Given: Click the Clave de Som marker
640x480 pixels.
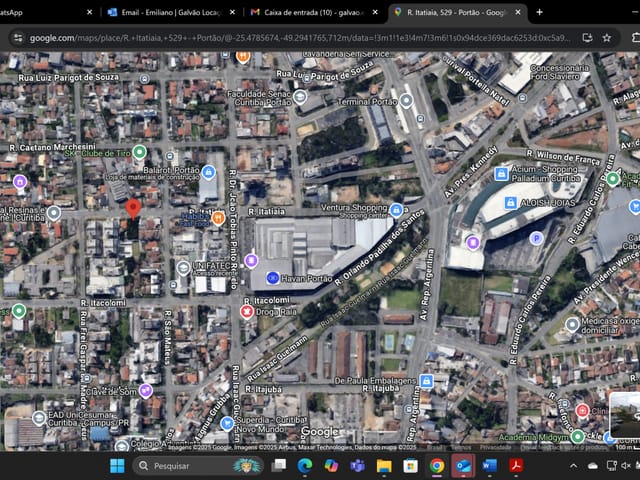Looking at the screenshot, I should click(x=146, y=391).
